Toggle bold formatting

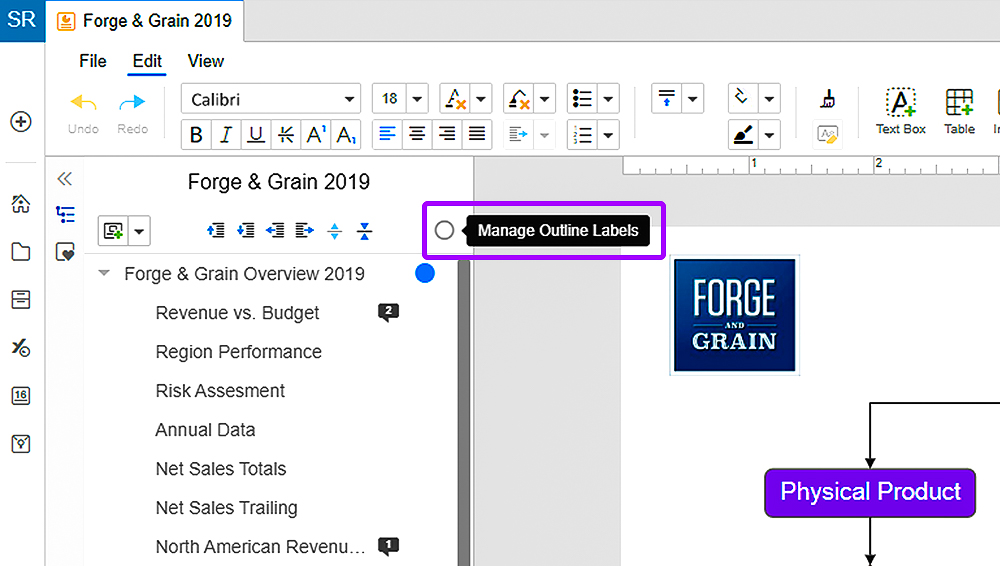[x=196, y=135]
